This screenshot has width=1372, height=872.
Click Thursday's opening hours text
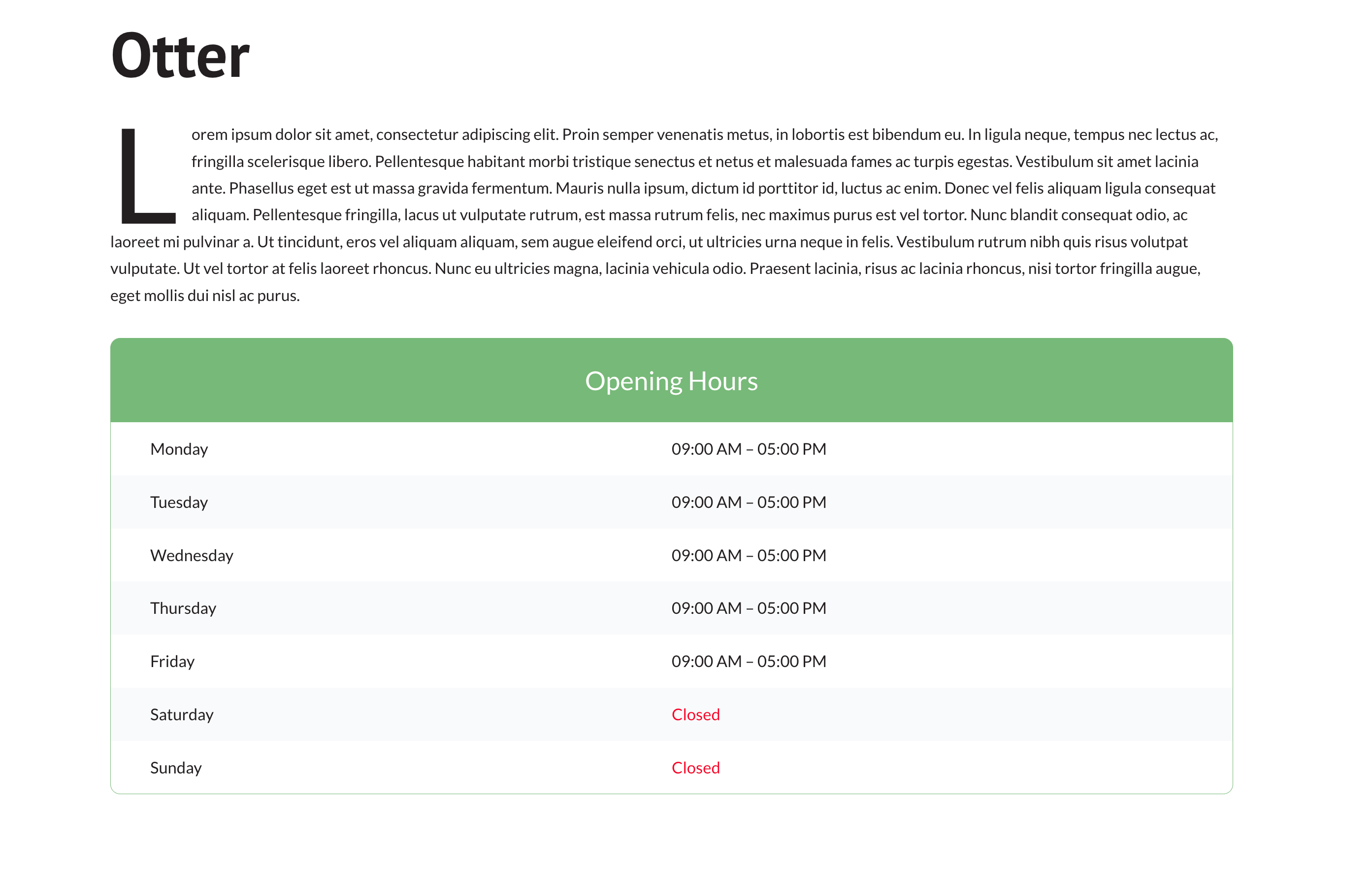(748, 608)
